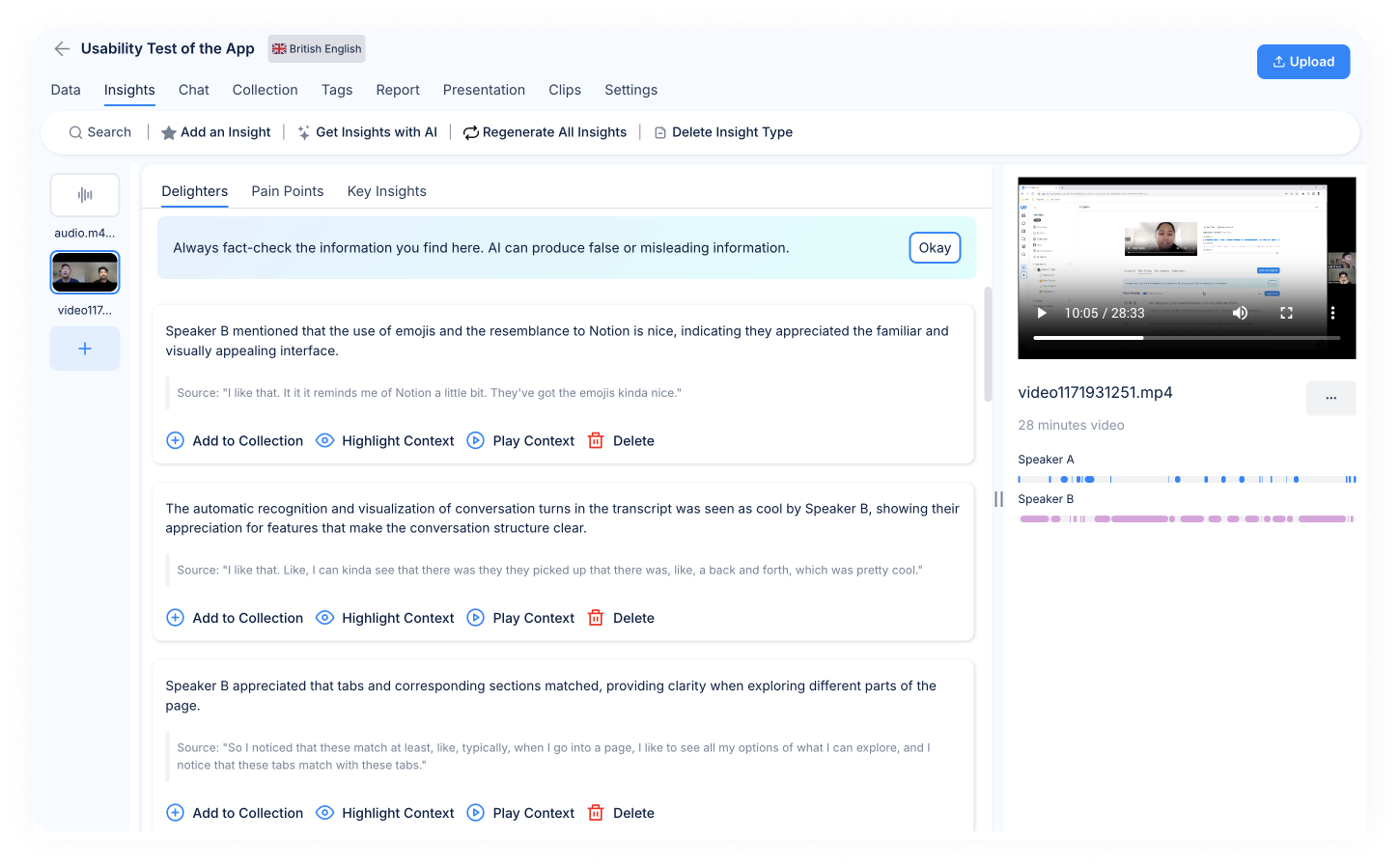This screenshot has width=1400, height=868.
Task: Open audio.m4 waveform in the sidebar
Action: coord(84,194)
